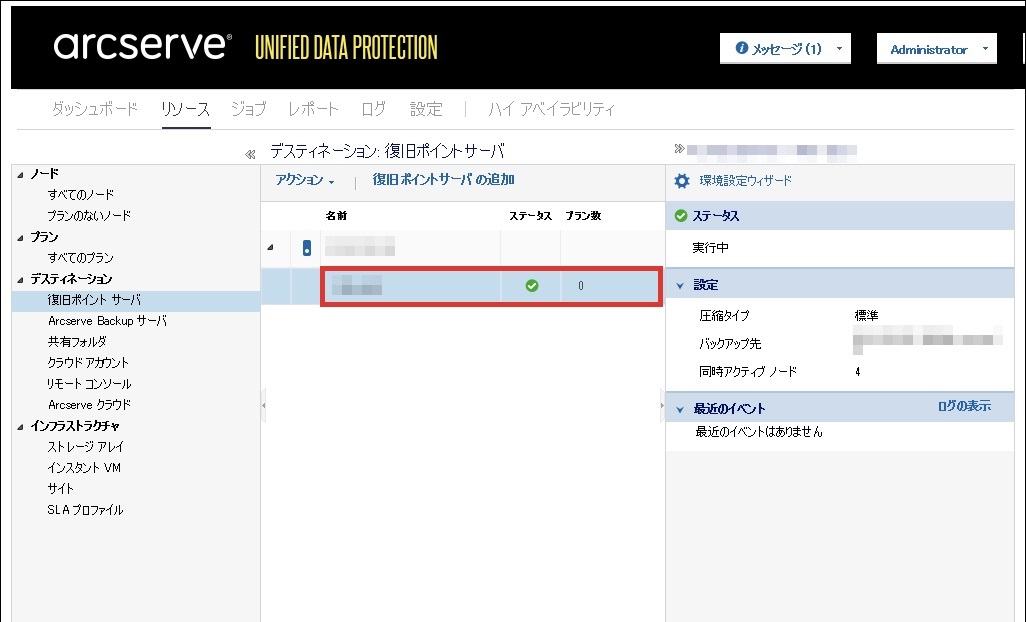Collapse the 設定 panel section
This screenshot has height=622, width=1026.
click(x=680, y=286)
